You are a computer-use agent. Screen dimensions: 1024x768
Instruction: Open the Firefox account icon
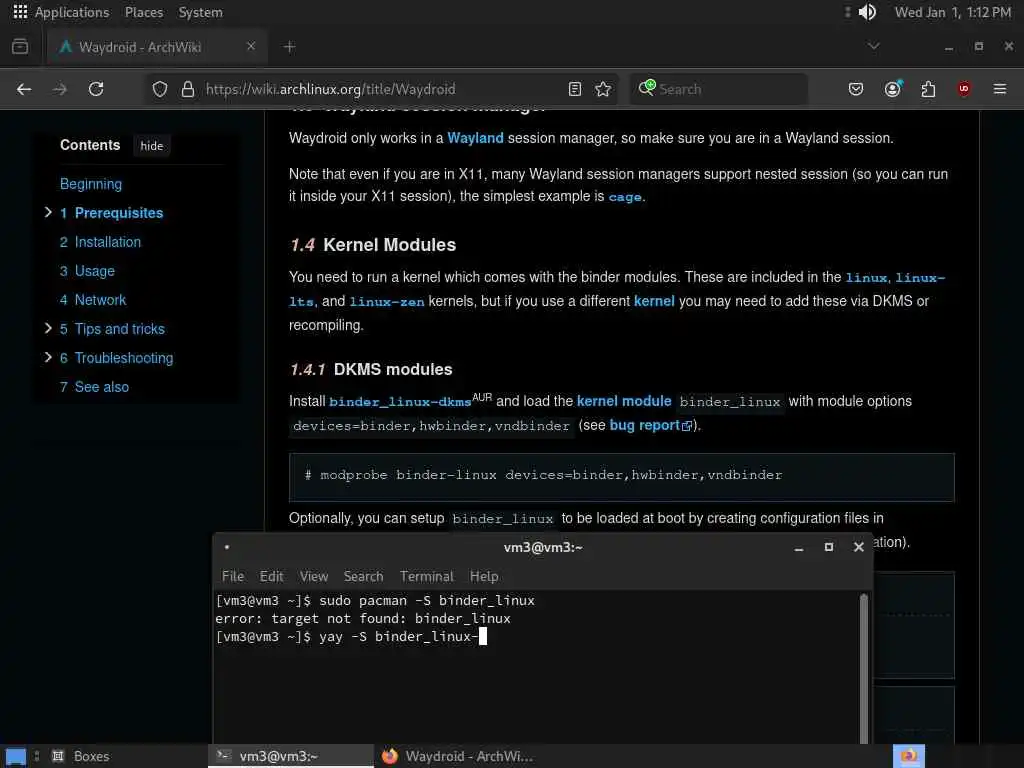click(893, 89)
